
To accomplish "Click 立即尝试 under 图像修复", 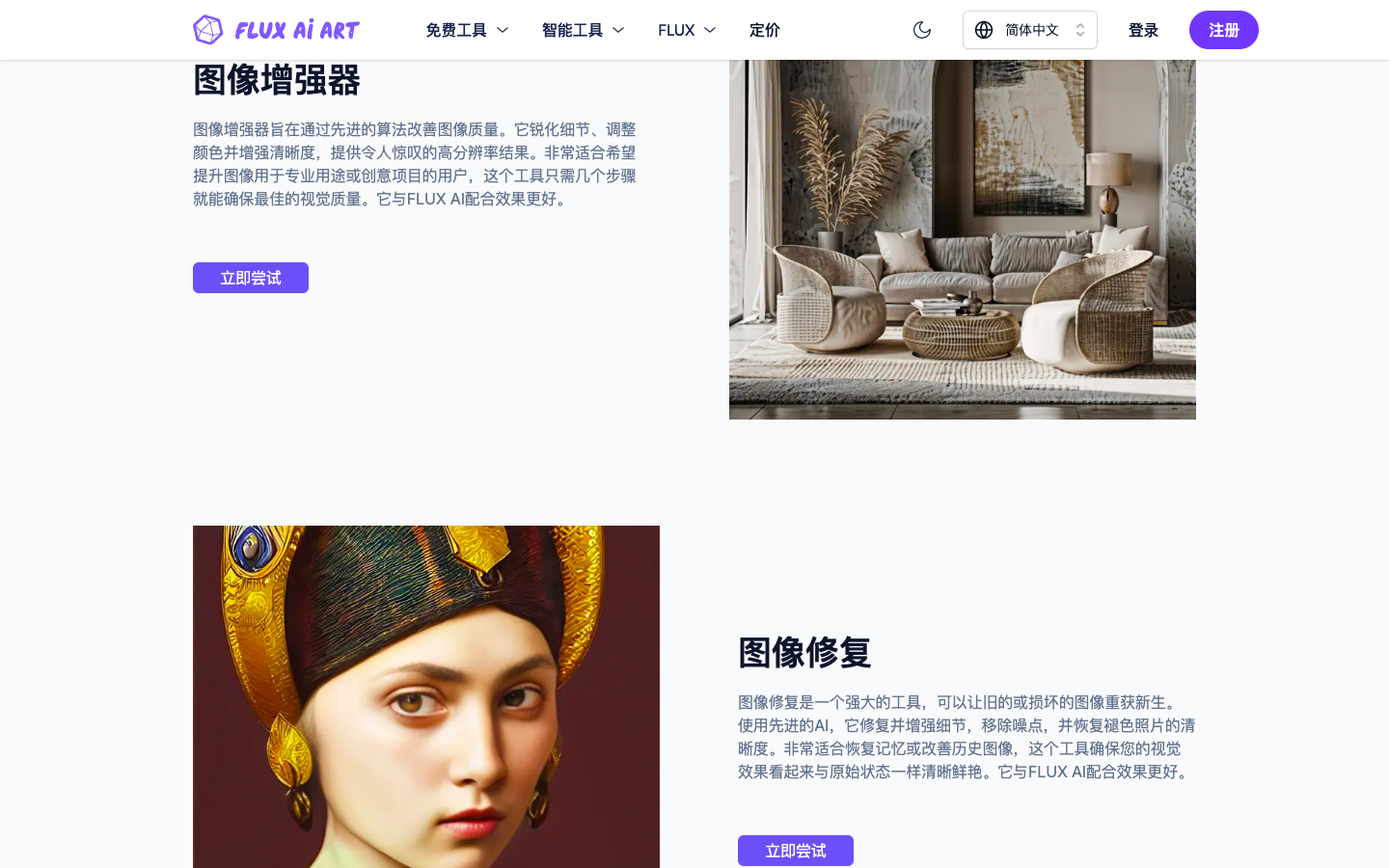I will (x=796, y=851).
